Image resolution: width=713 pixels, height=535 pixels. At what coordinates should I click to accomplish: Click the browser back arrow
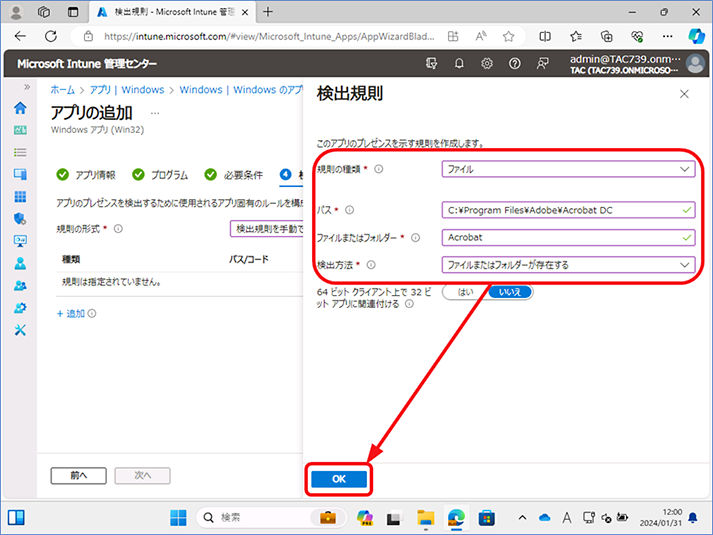click(x=20, y=36)
